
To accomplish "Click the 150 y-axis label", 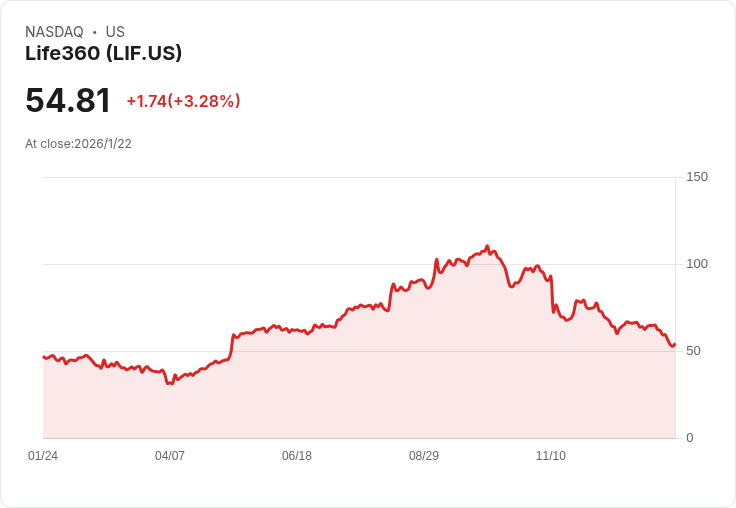I will 697,177.
